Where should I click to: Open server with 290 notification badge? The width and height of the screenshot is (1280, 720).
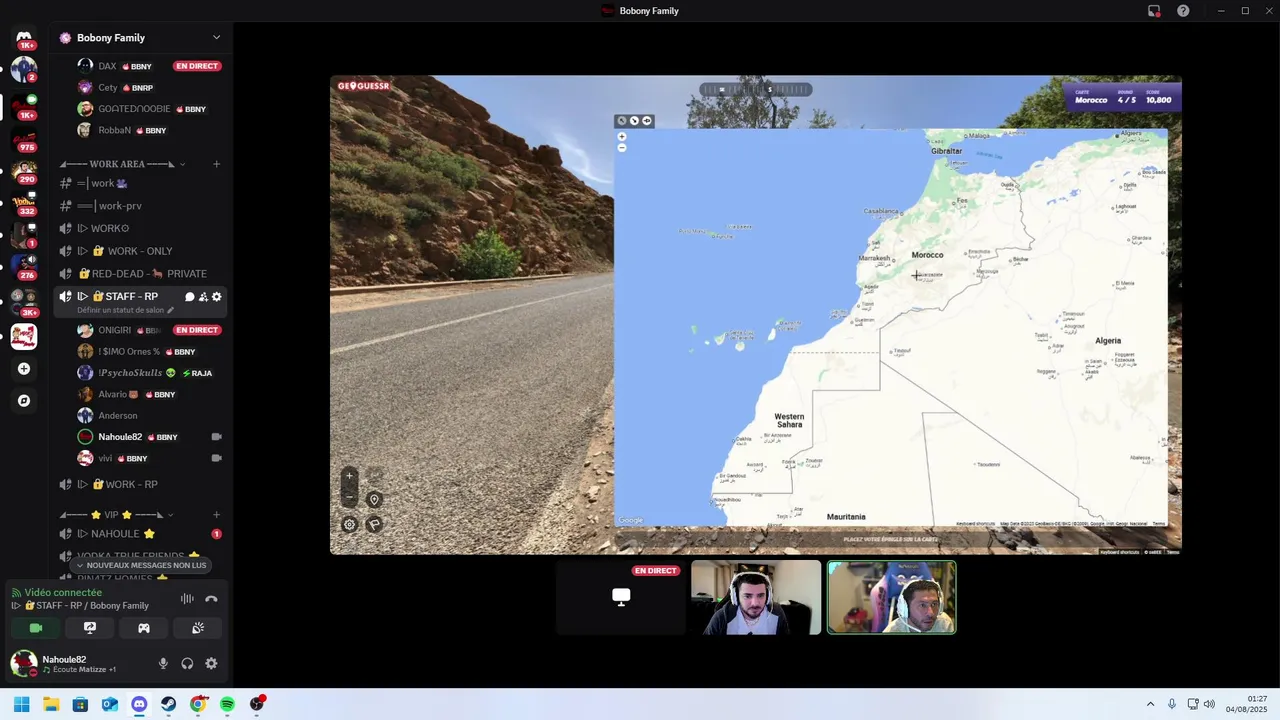click(x=24, y=171)
